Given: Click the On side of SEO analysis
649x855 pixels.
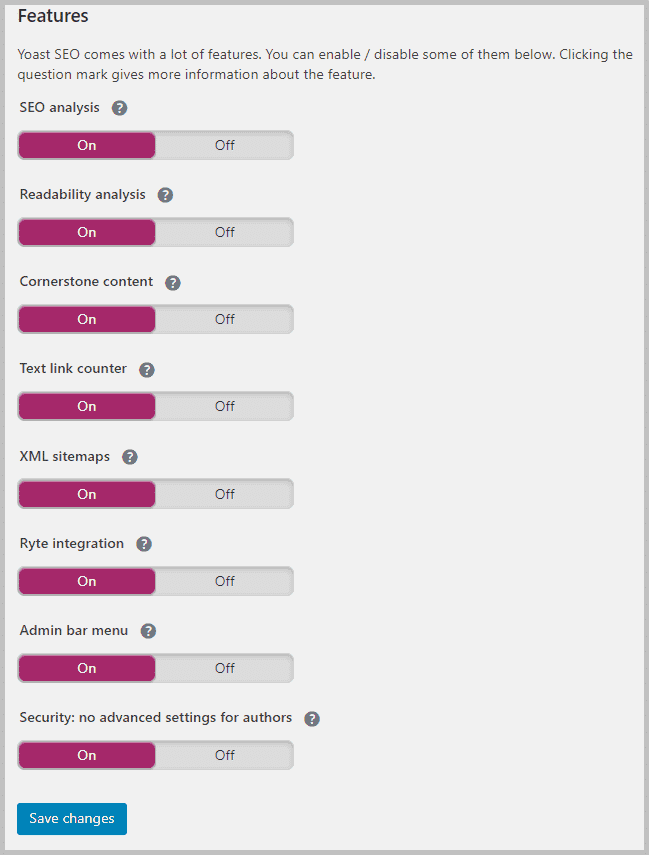Looking at the screenshot, I should [x=86, y=144].
